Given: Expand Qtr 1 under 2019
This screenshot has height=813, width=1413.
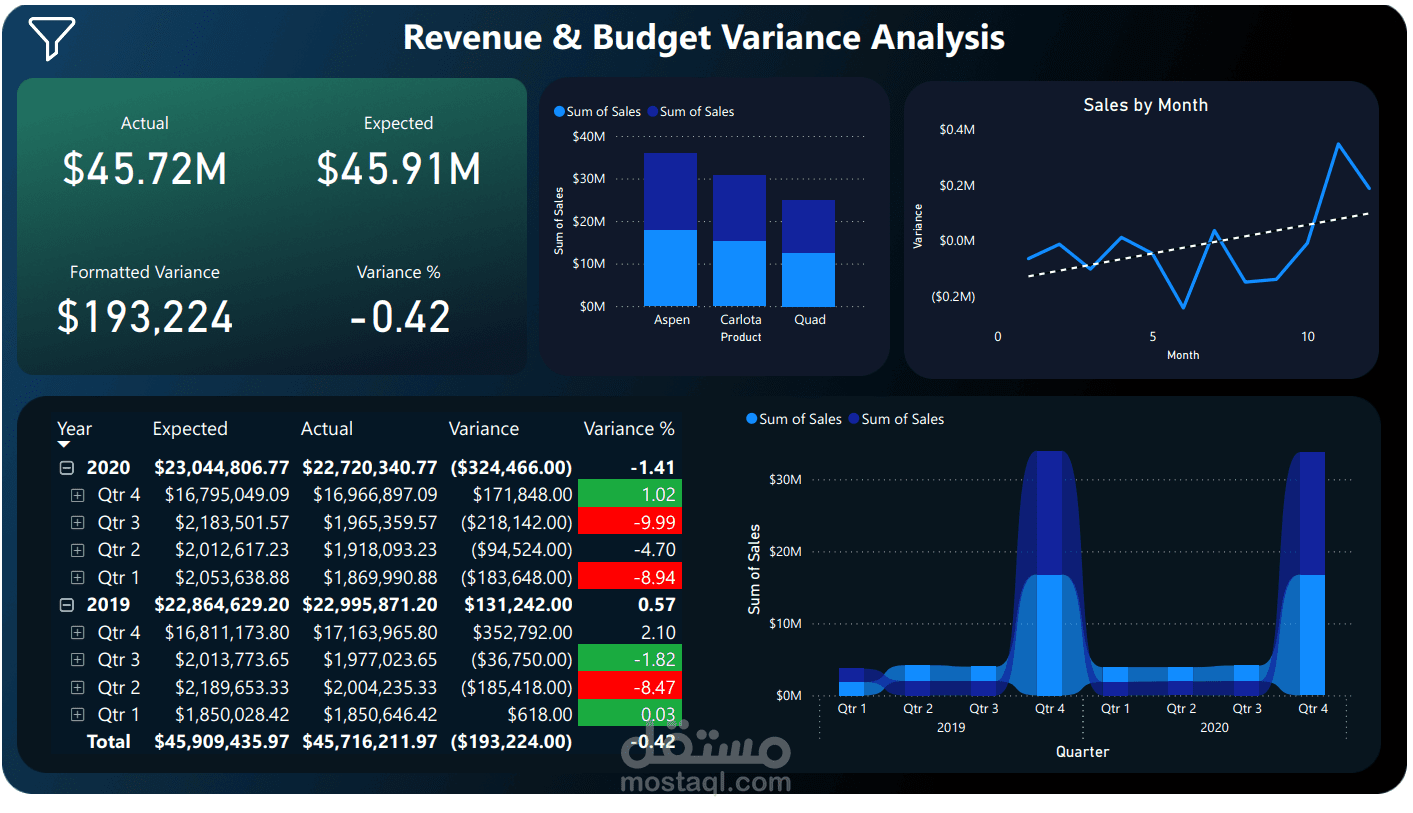Looking at the screenshot, I should pyautogui.click(x=78, y=714).
